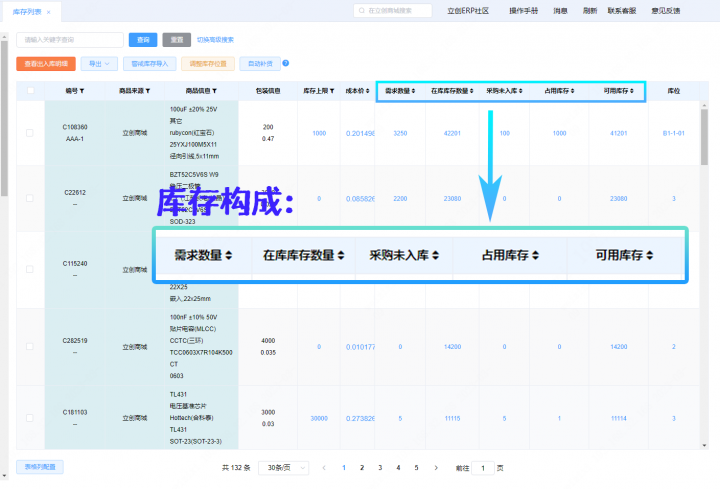Click the 查看出入库明细 button

coord(45,63)
